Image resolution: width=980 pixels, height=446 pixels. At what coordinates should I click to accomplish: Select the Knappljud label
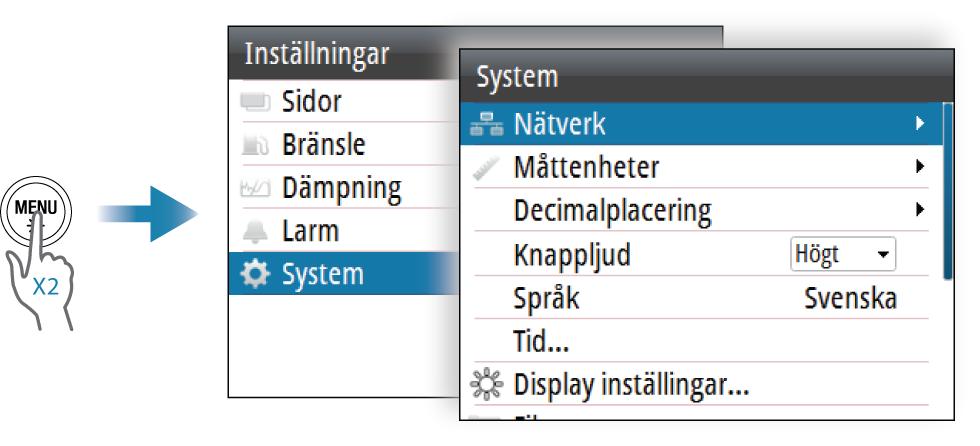pyautogui.click(x=572, y=255)
